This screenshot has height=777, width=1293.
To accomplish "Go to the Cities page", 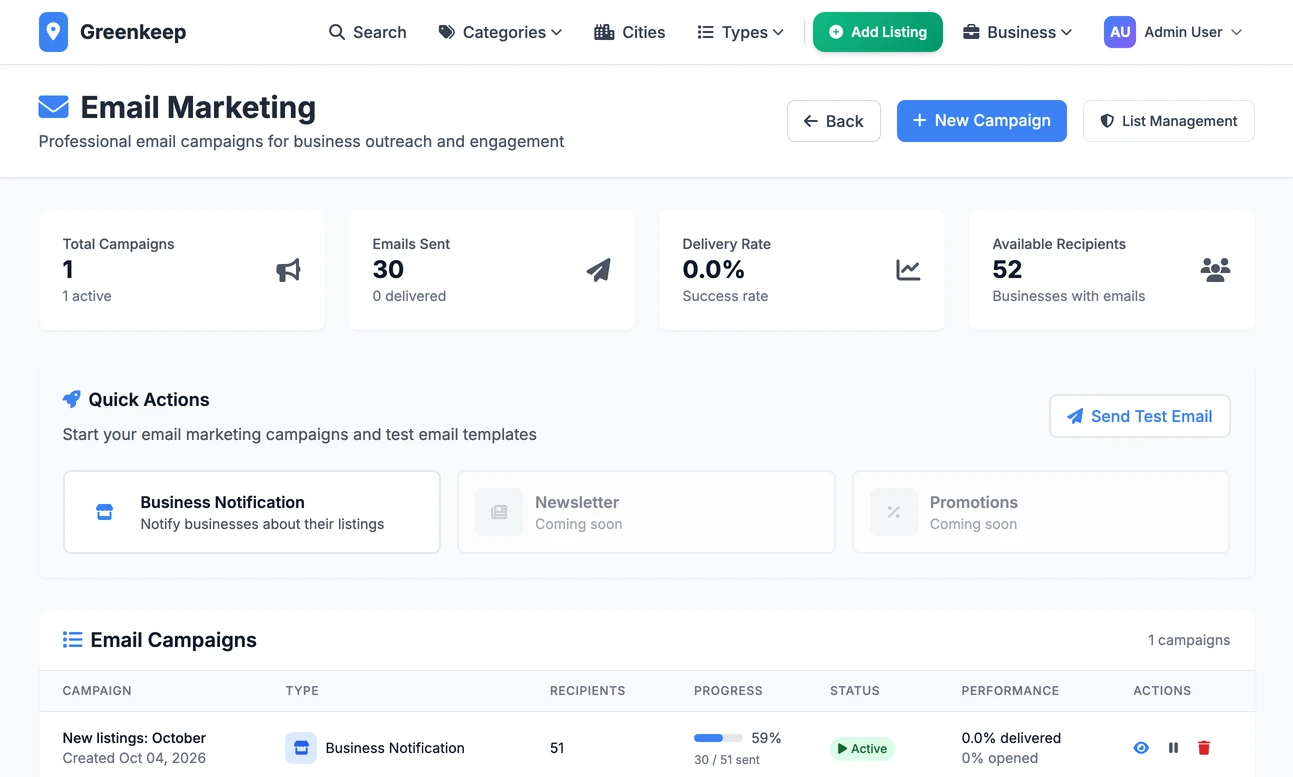I will [x=630, y=32].
